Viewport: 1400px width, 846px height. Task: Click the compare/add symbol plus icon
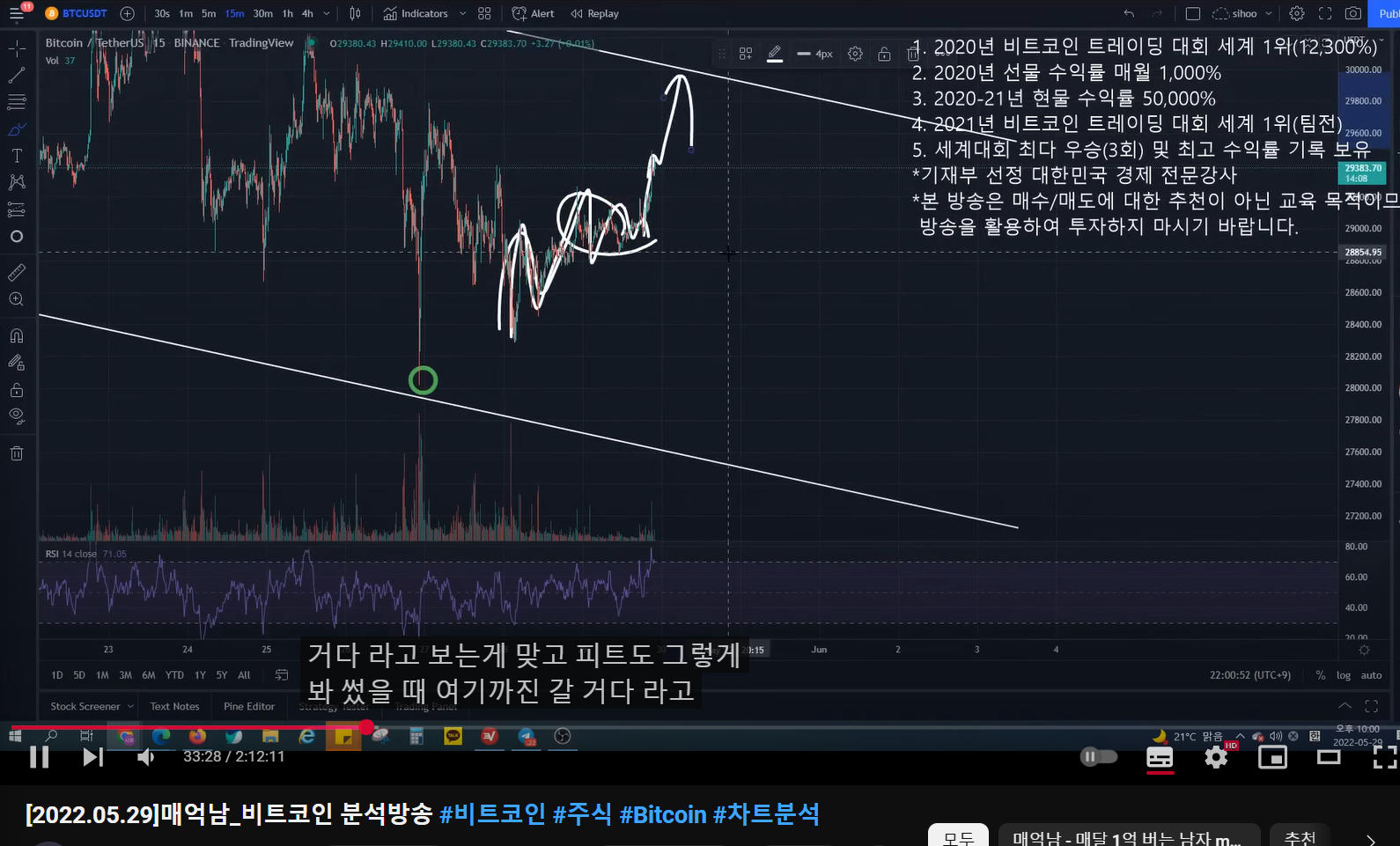coord(127,13)
